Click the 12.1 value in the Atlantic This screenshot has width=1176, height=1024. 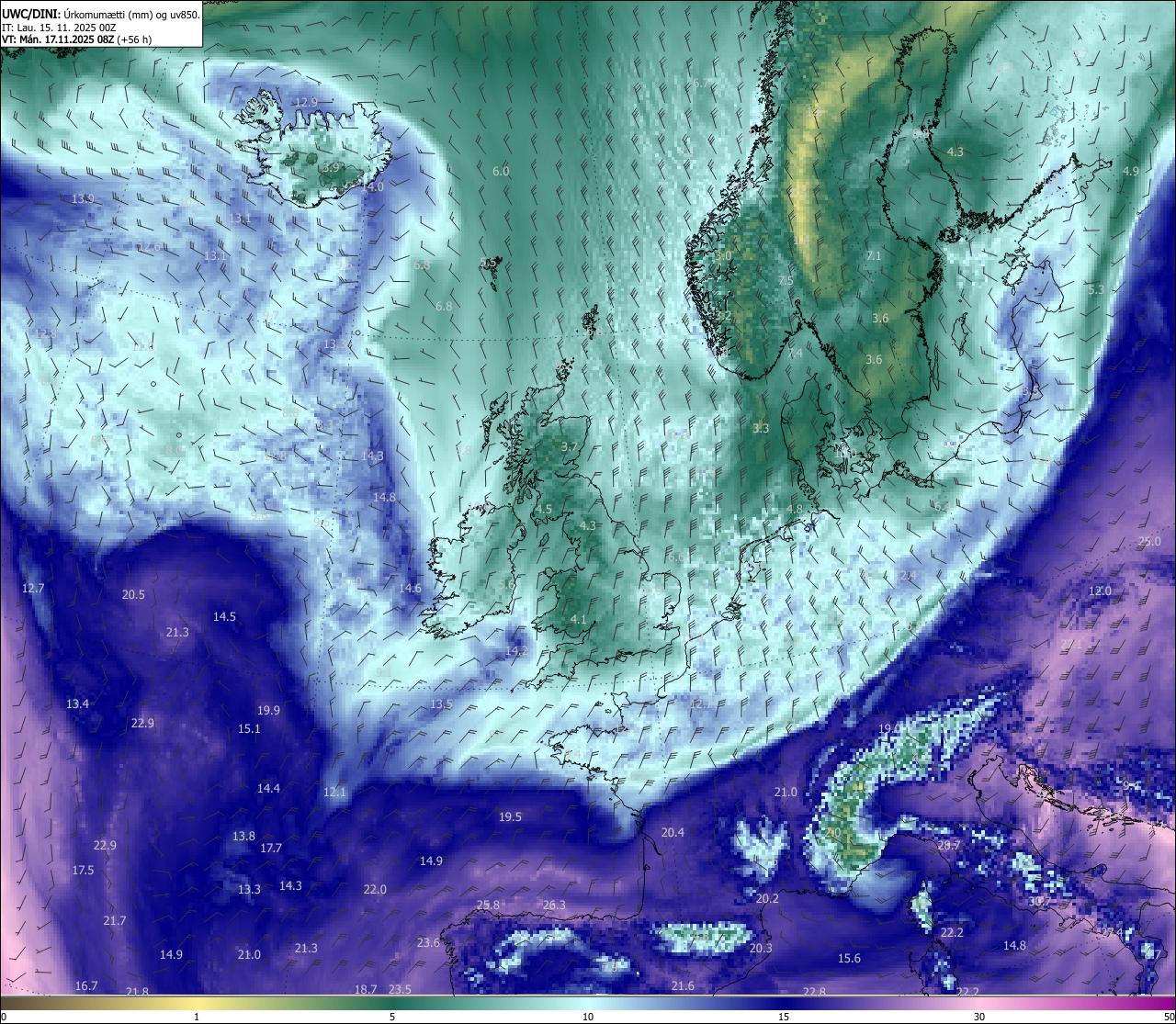click(x=334, y=793)
